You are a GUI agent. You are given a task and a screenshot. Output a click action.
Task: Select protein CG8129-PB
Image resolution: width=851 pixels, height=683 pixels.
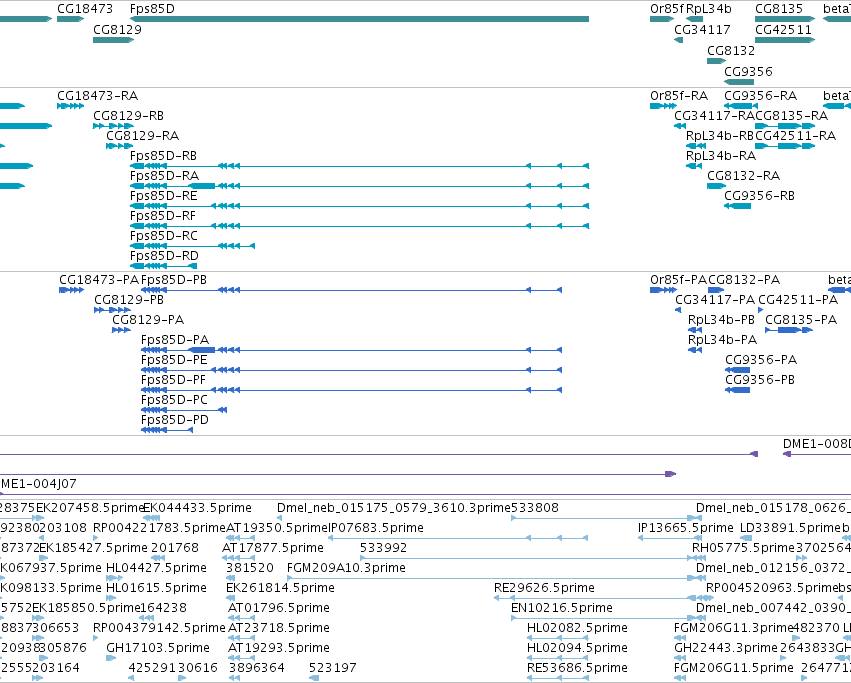point(129,300)
